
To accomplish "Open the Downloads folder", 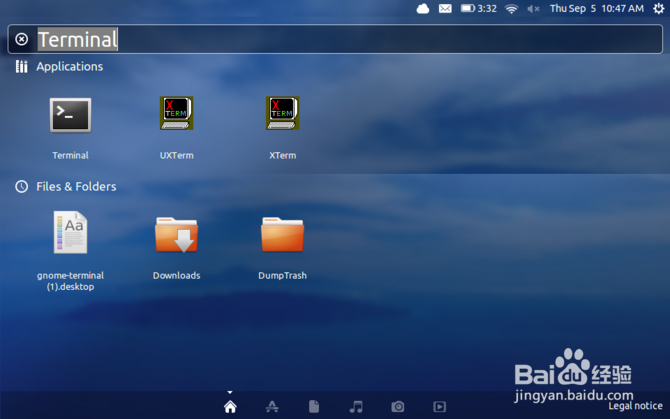I will click(176, 235).
